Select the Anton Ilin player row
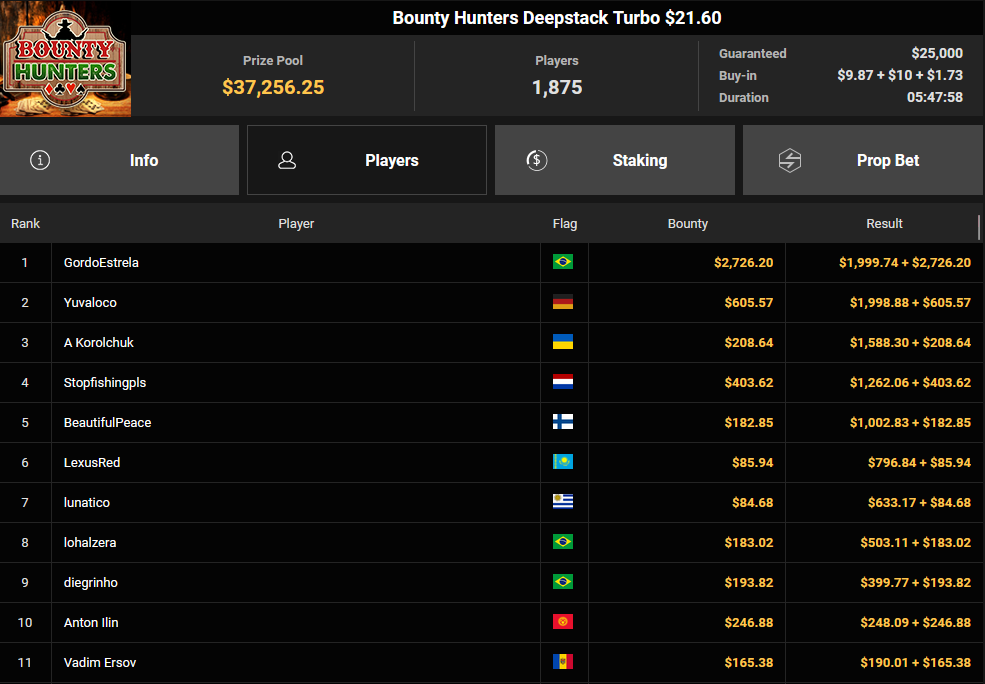Screen dimensions: 985x684 click(x=91, y=622)
